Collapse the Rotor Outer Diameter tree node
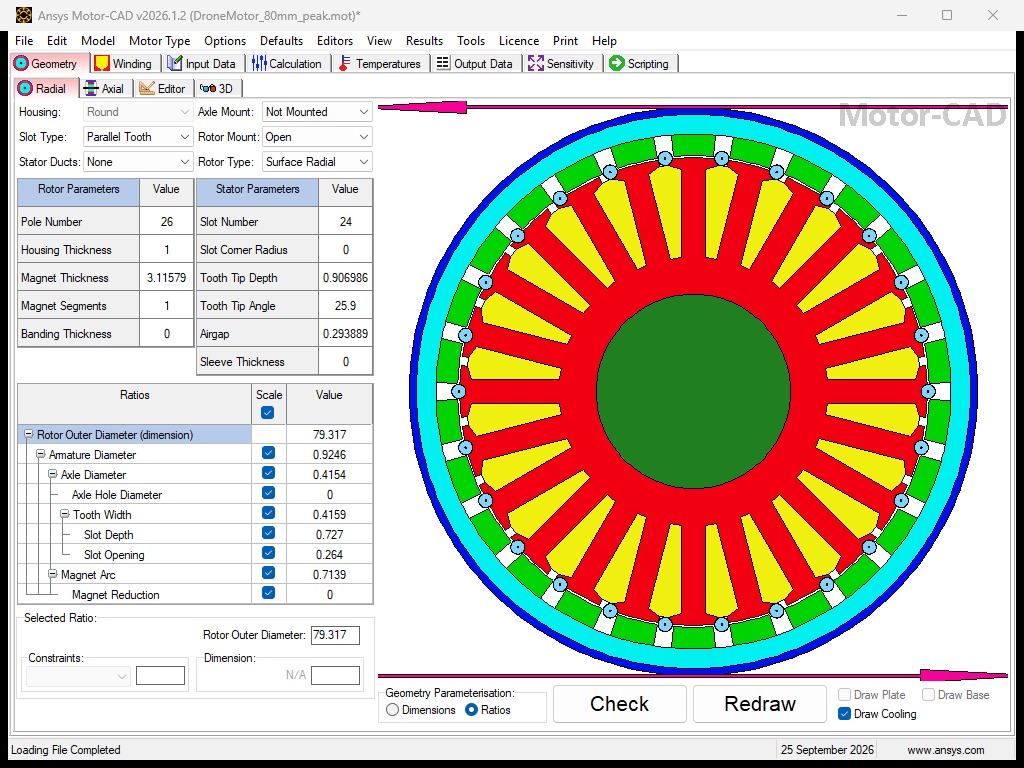Viewport: 1024px width, 768px height. (x=29, y=434)
